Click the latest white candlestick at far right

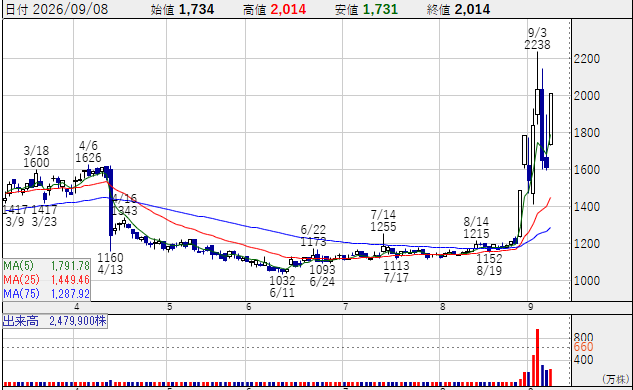point(551,119)
